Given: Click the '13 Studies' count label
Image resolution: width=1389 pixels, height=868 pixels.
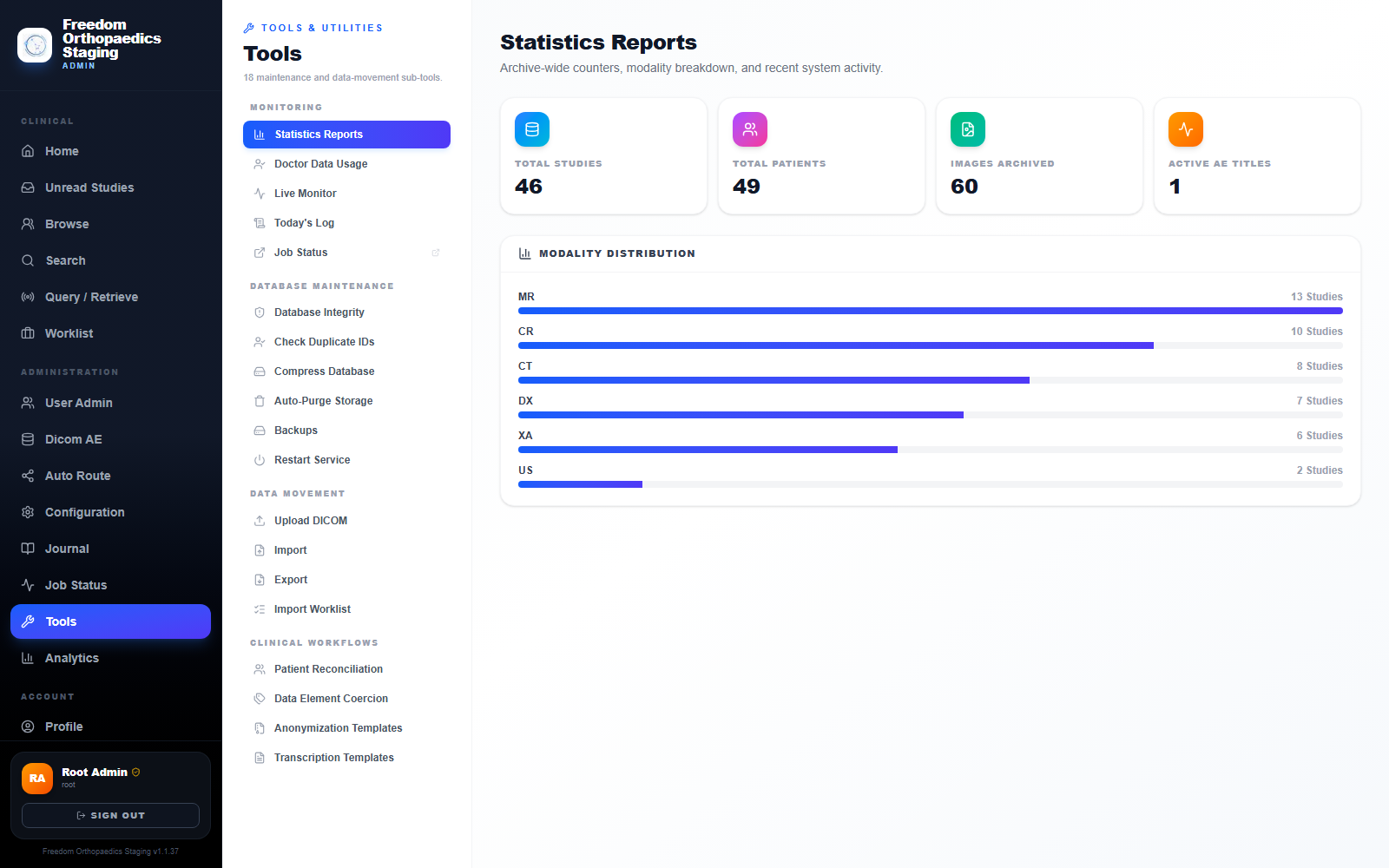Looking at the screenshot, I should [x=1316, y=297].
